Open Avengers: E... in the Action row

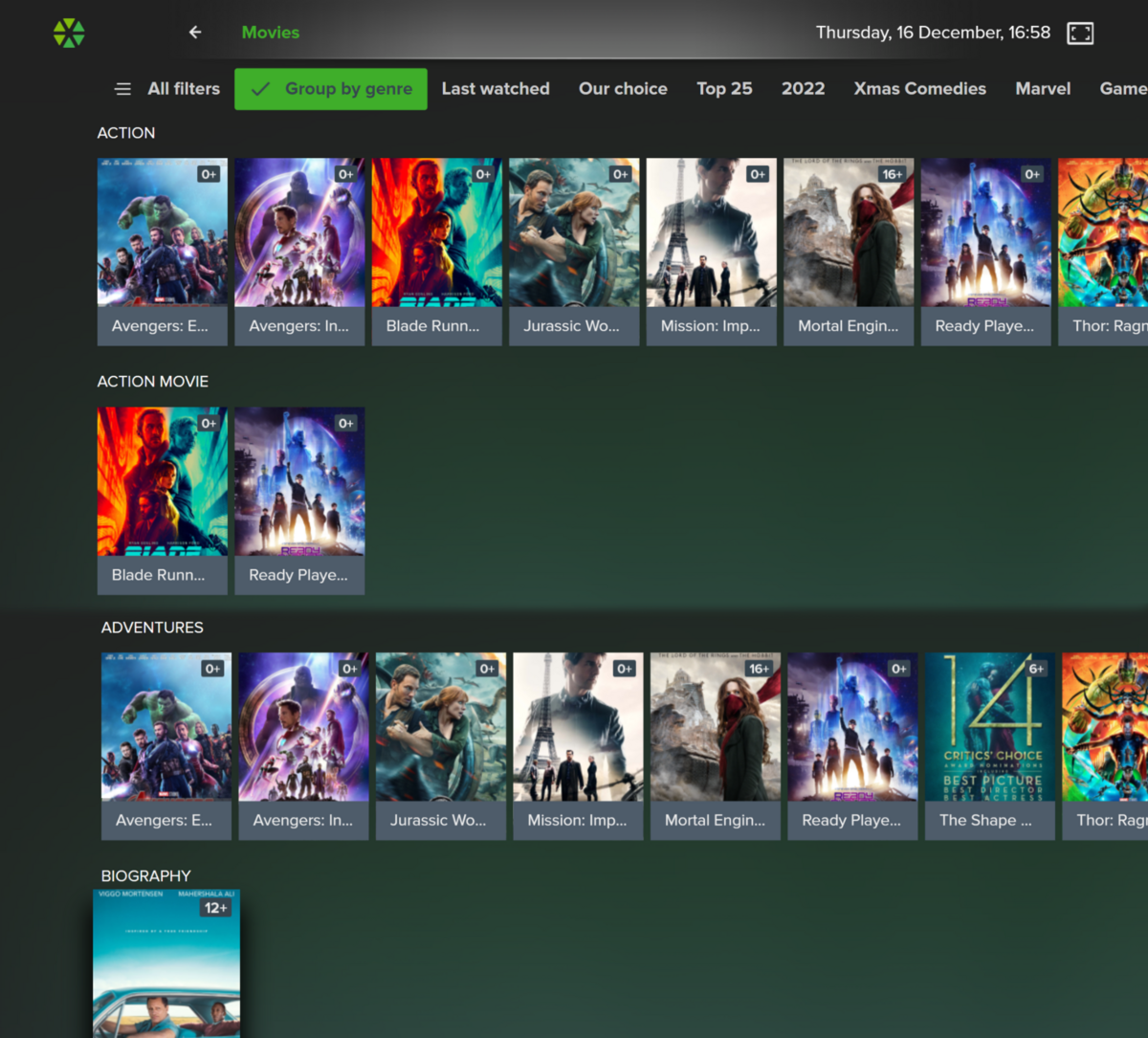pos(163,252)
